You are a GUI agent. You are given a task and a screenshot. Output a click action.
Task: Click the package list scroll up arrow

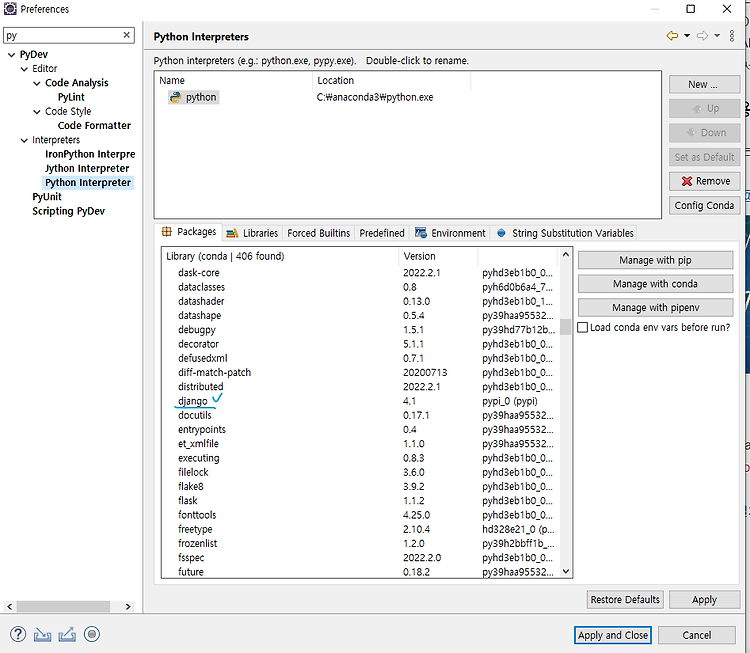tap(566, 255)
